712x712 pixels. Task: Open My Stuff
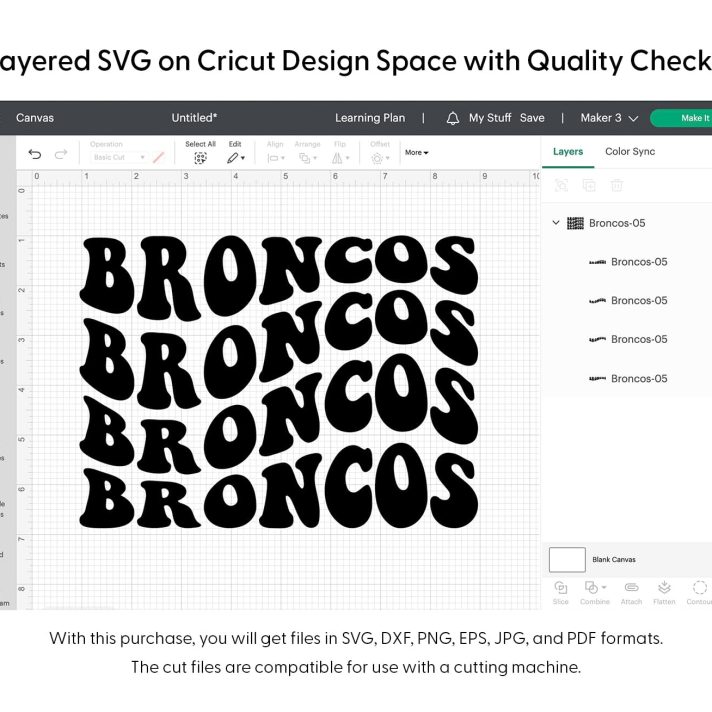[490, 118]
